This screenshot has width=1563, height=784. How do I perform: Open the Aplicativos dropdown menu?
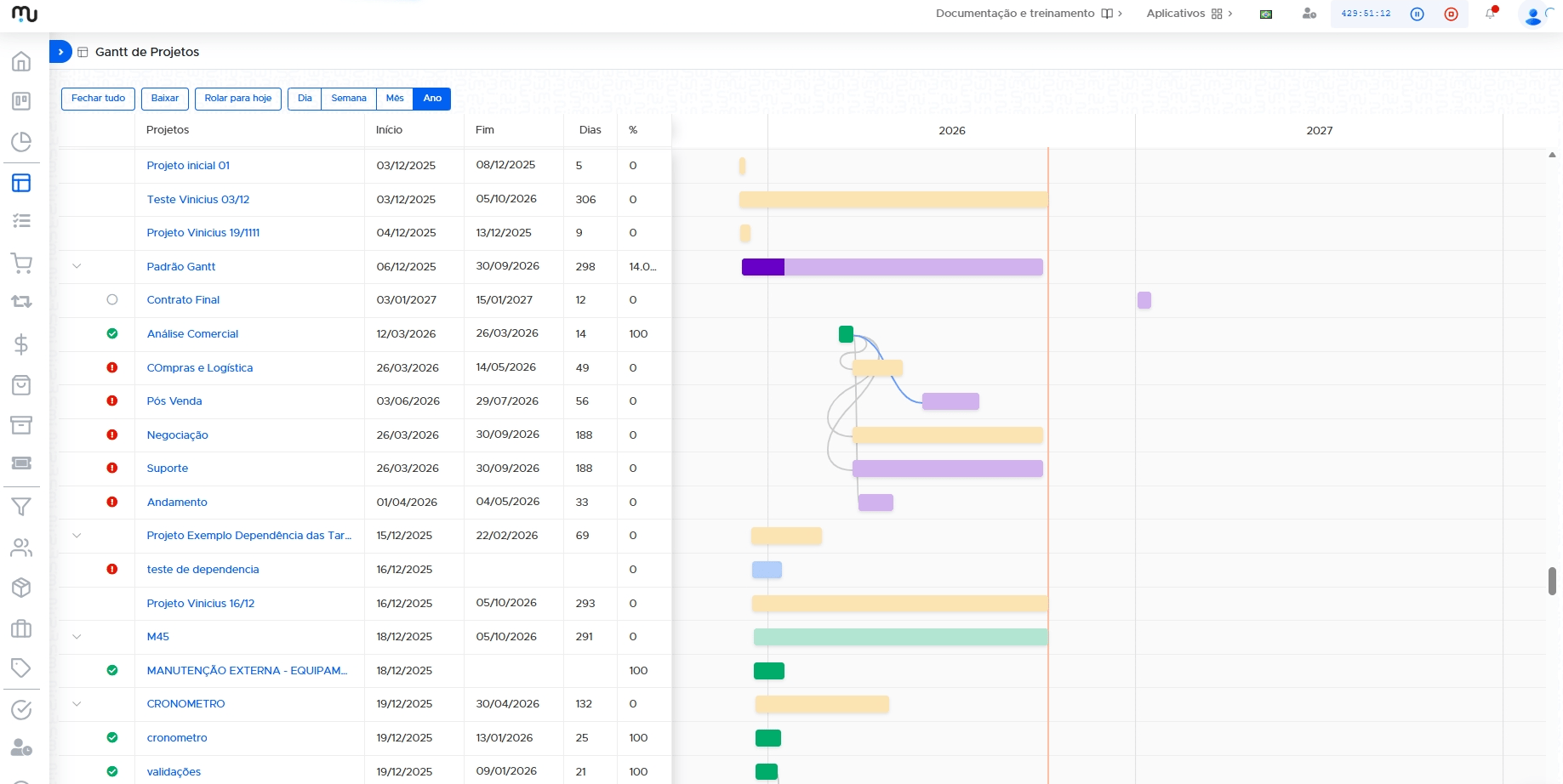coord(1189,14)
